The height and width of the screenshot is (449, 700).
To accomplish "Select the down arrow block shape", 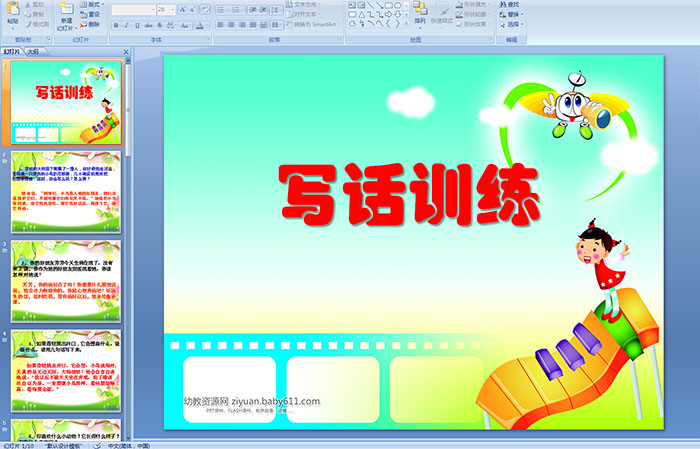I will coord(397,14).
